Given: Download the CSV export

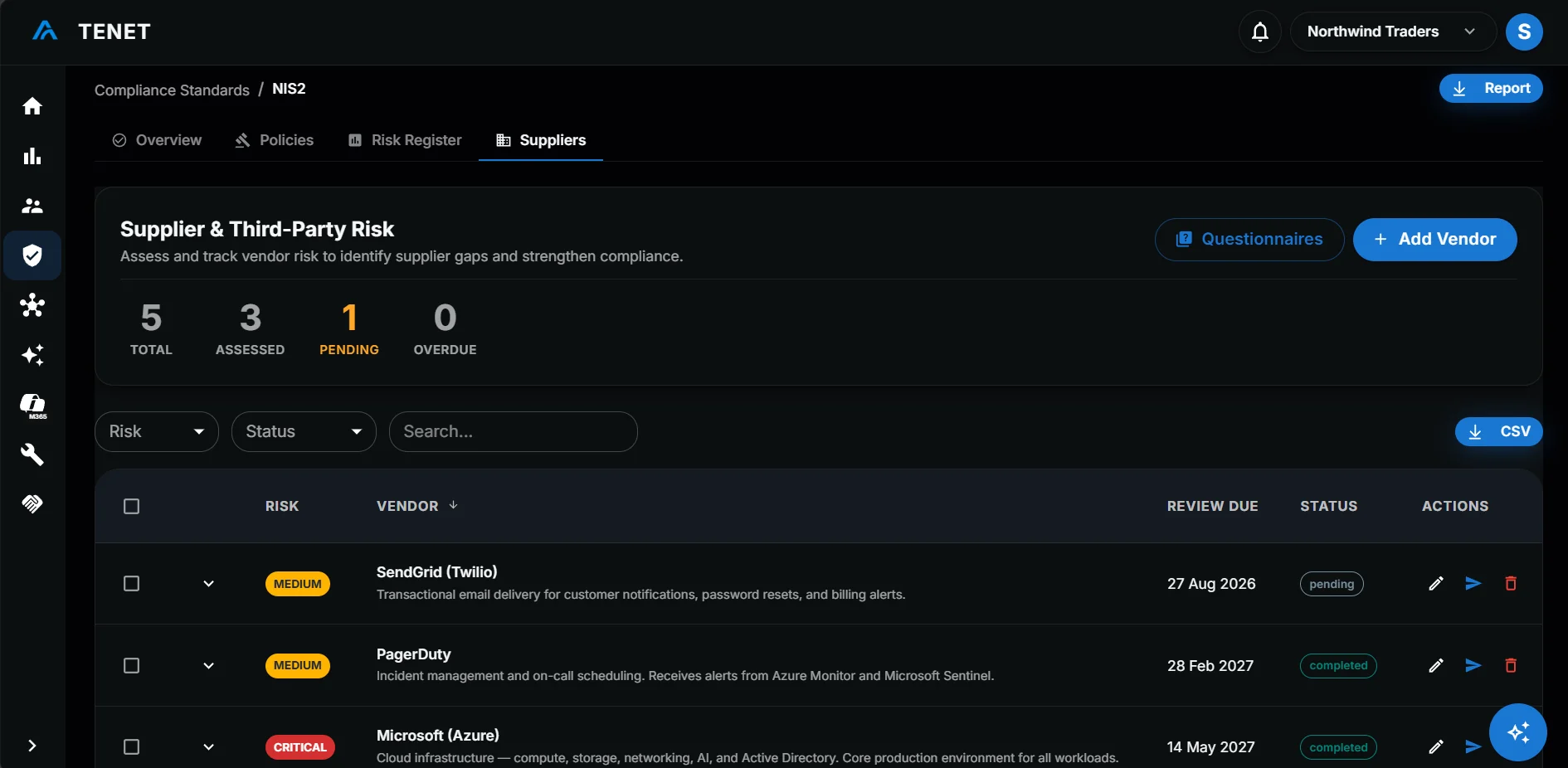Looking at the screenshot, I should (x=1498, y=432).
